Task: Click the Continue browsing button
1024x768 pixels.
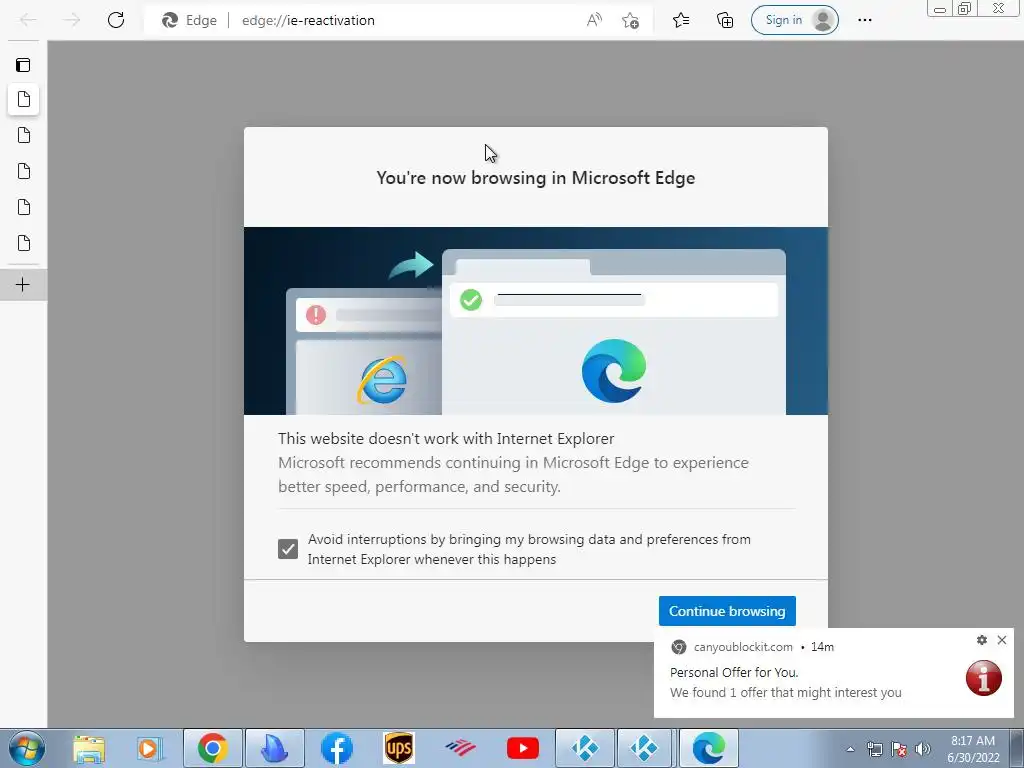Action: pos(727,611)
